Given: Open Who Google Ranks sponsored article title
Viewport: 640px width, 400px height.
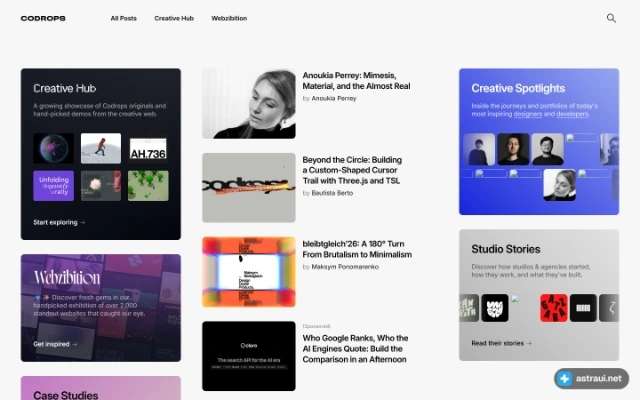Looking at the screenshot, I should [355, 349].
